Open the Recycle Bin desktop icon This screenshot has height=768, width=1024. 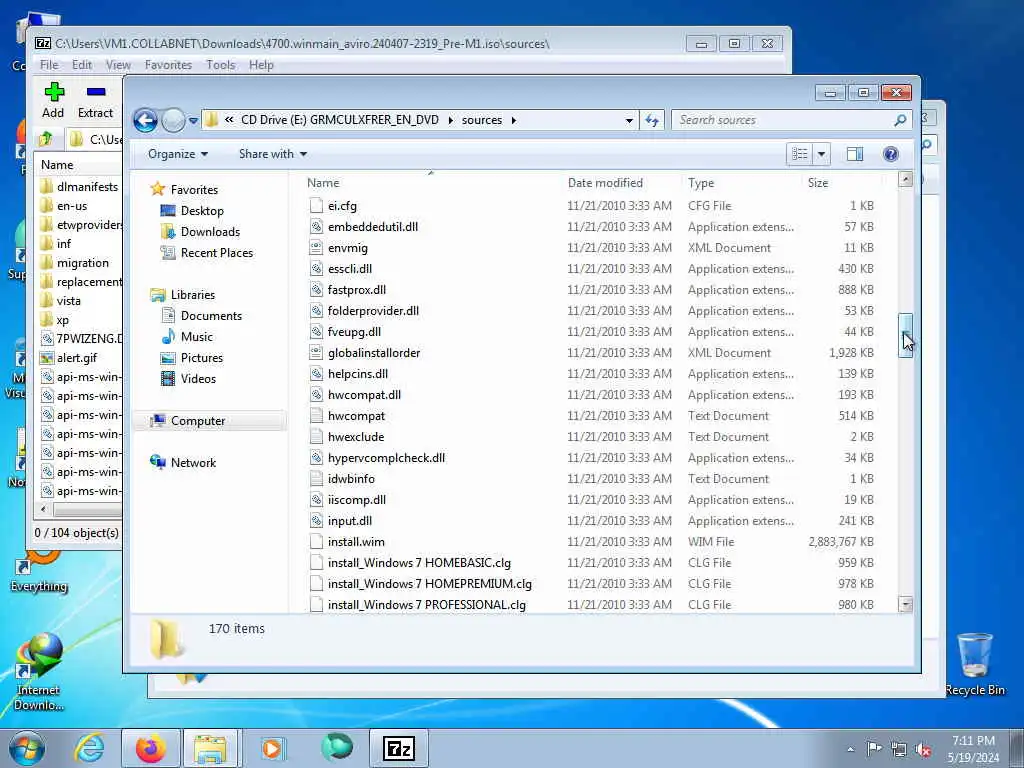[974, 665]
